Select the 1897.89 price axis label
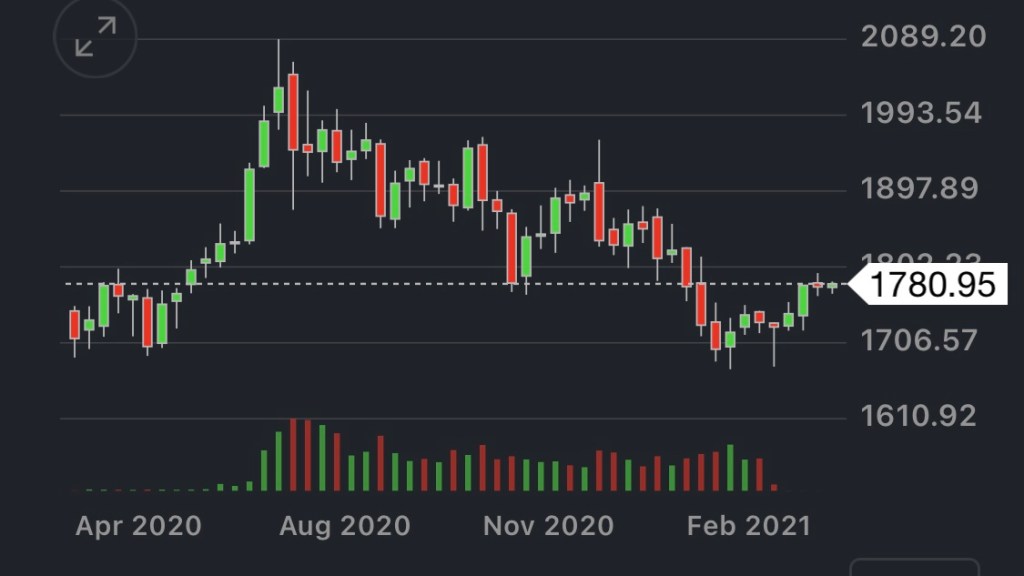The image size is (1024, 576). tap(921, 189)
